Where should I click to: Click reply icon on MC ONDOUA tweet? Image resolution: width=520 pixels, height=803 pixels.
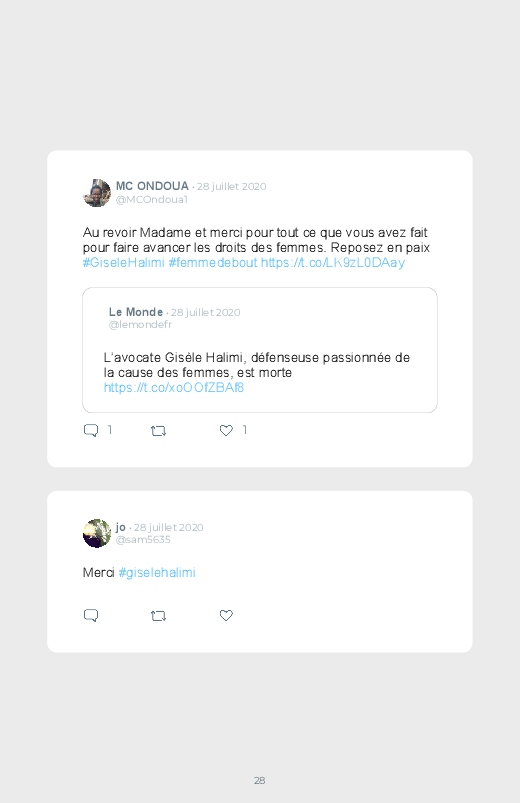click(x=91, y=430)
